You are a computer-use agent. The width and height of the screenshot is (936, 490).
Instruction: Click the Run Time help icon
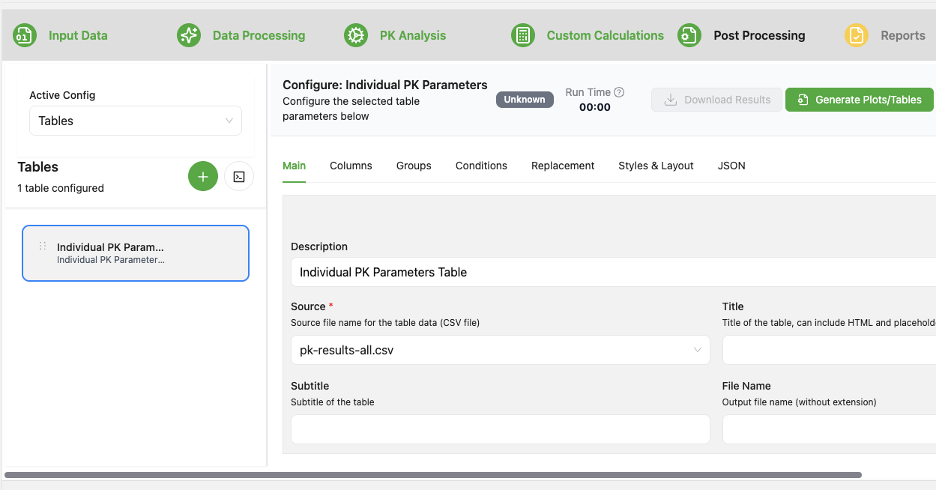tap(619, 92)
